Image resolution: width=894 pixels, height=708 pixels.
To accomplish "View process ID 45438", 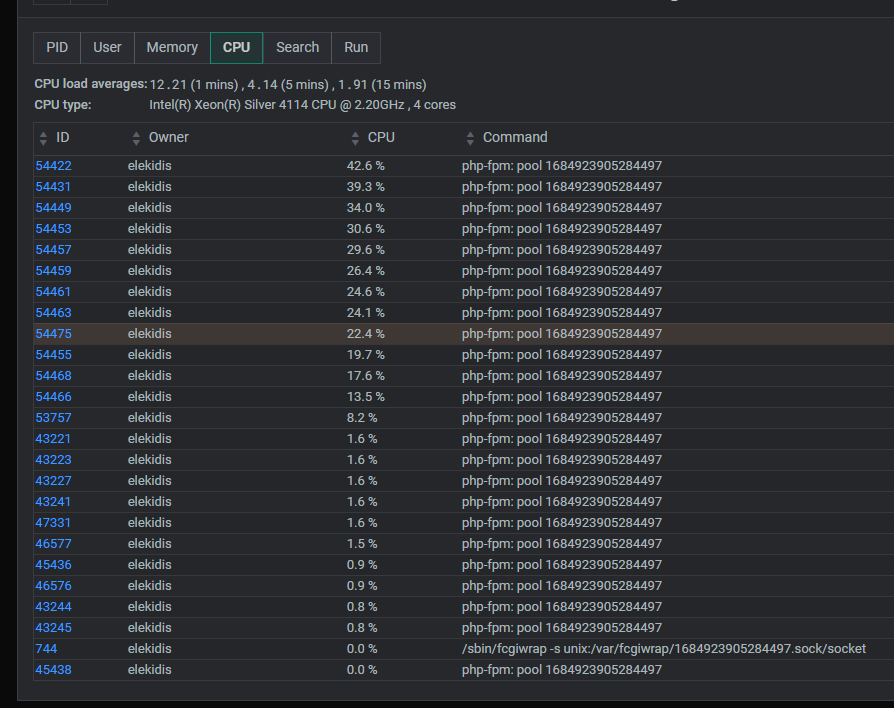I will click(54, 670).
